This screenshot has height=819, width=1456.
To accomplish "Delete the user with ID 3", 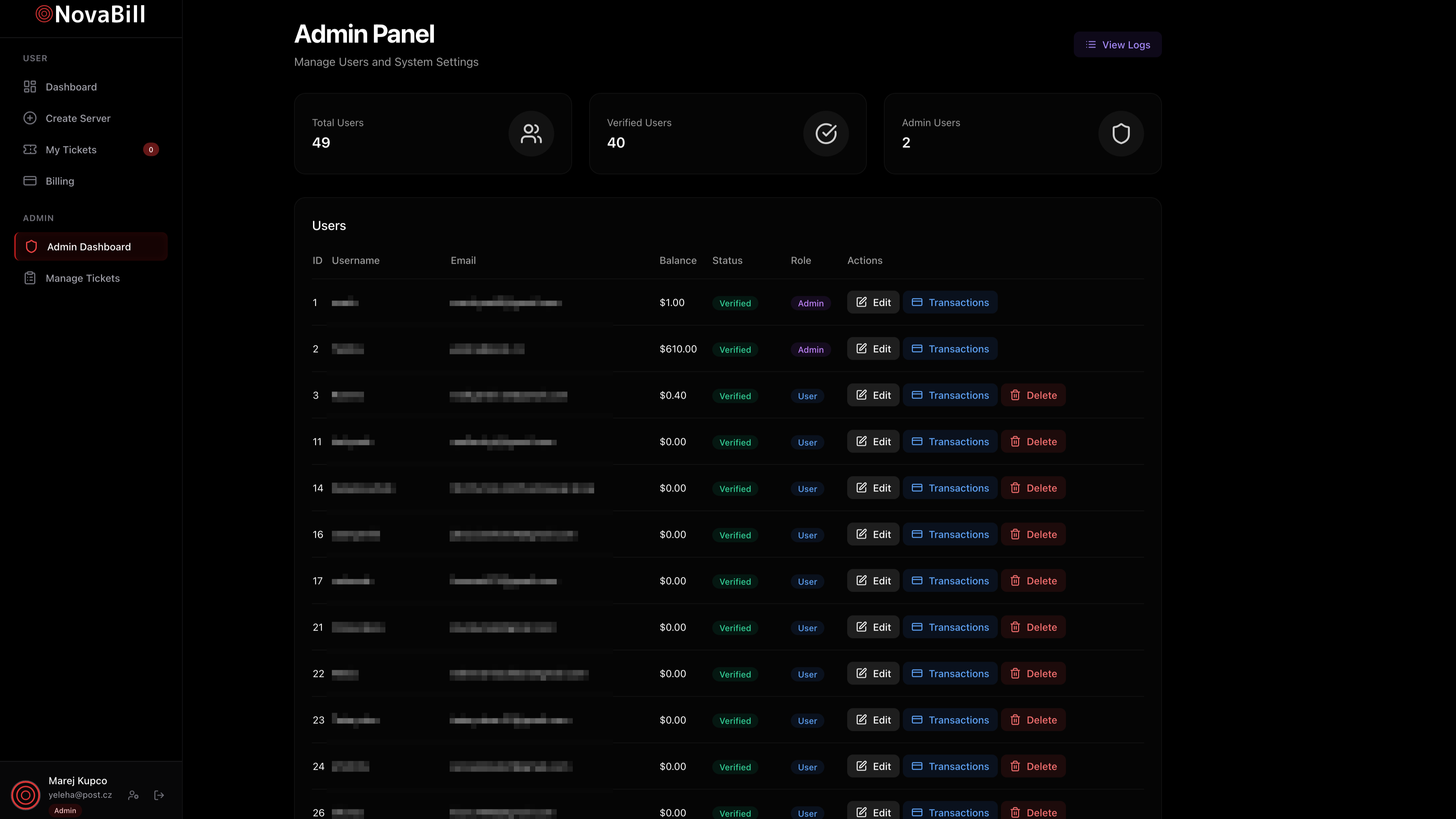I will click(1033, 395).
